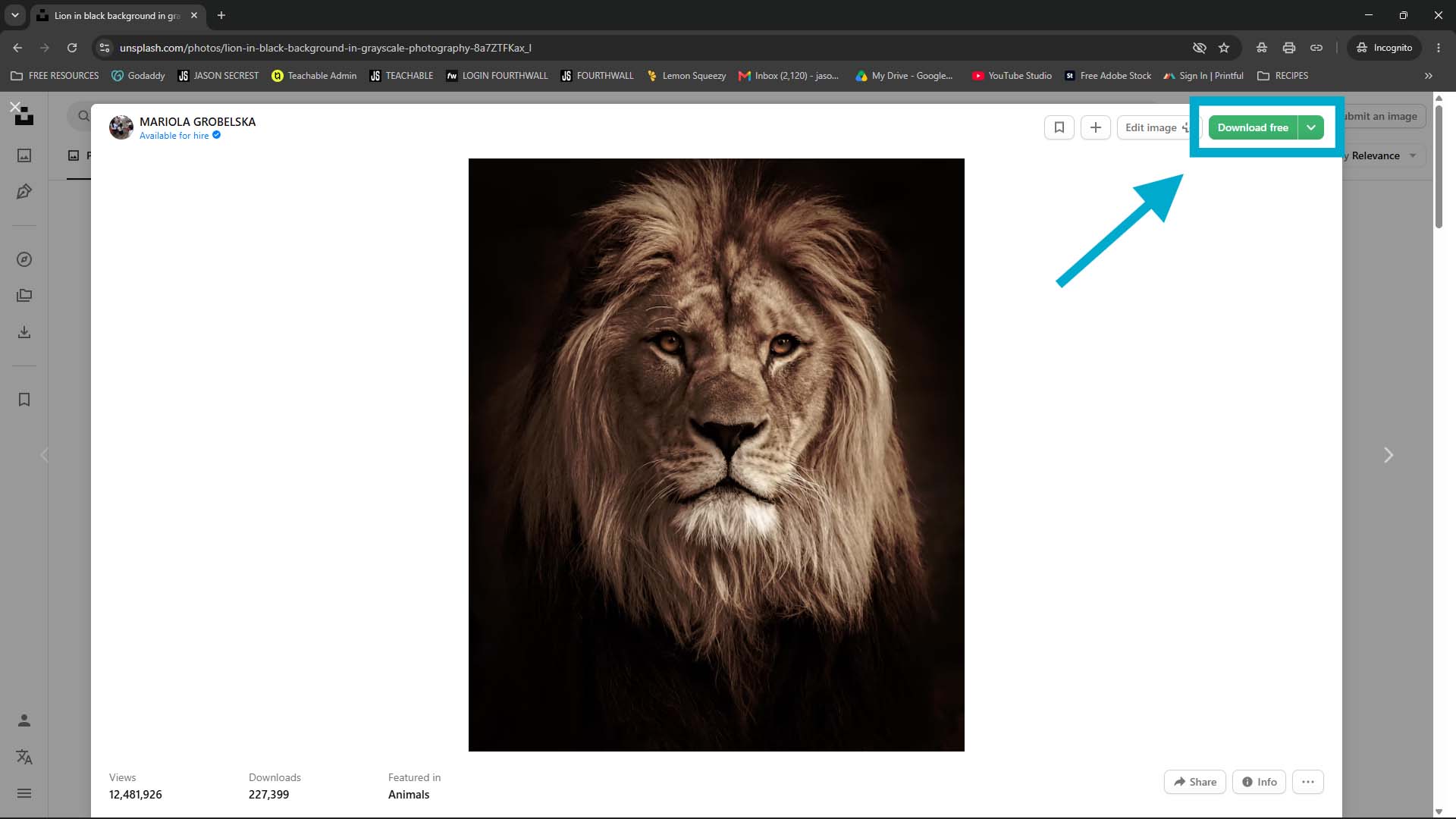This screenshot has height=819, width=1456.
Task: Open the Explore compass sidebar icon
Action: (24, 259)
